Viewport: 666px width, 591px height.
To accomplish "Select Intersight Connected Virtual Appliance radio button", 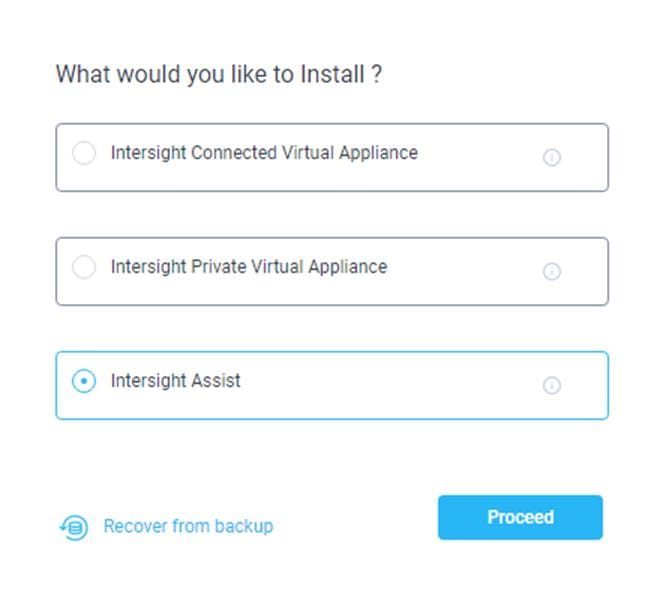I will click(x=85, y=154).
